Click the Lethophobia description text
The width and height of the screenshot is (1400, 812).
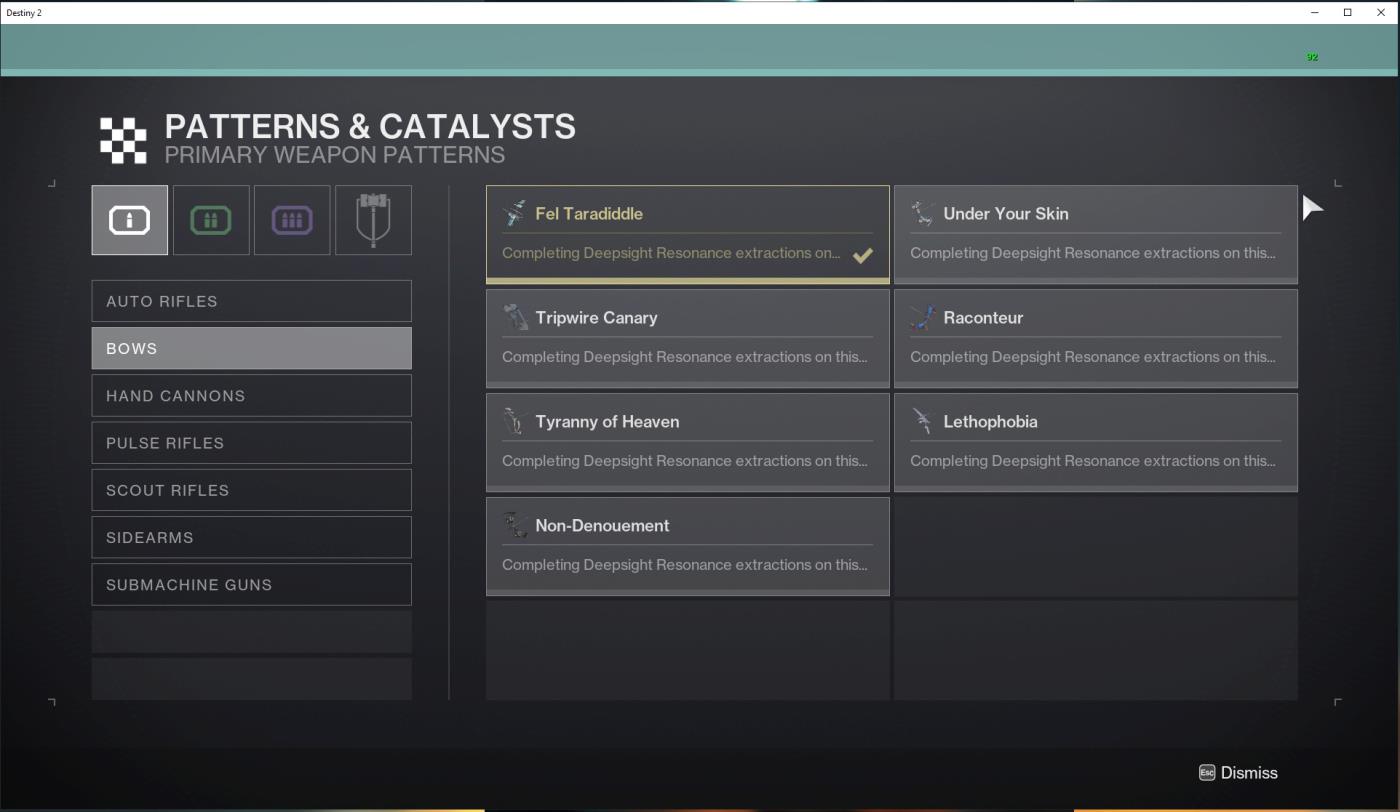click(1093, 461)
